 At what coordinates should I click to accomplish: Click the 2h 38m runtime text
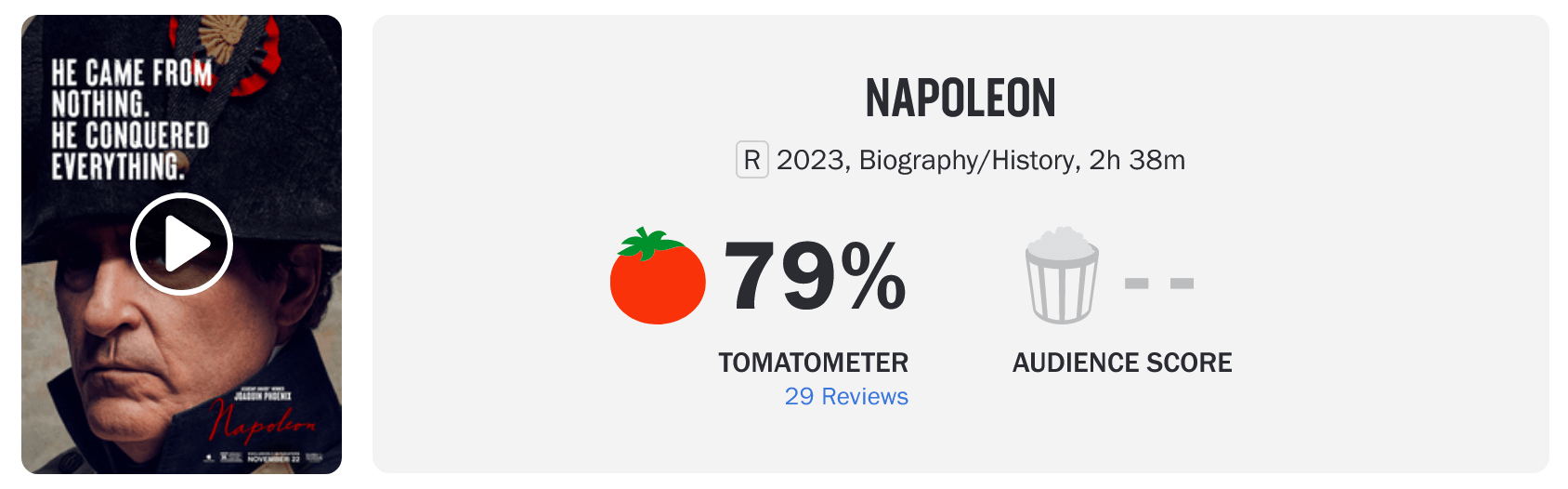[x=1137, y=160]
